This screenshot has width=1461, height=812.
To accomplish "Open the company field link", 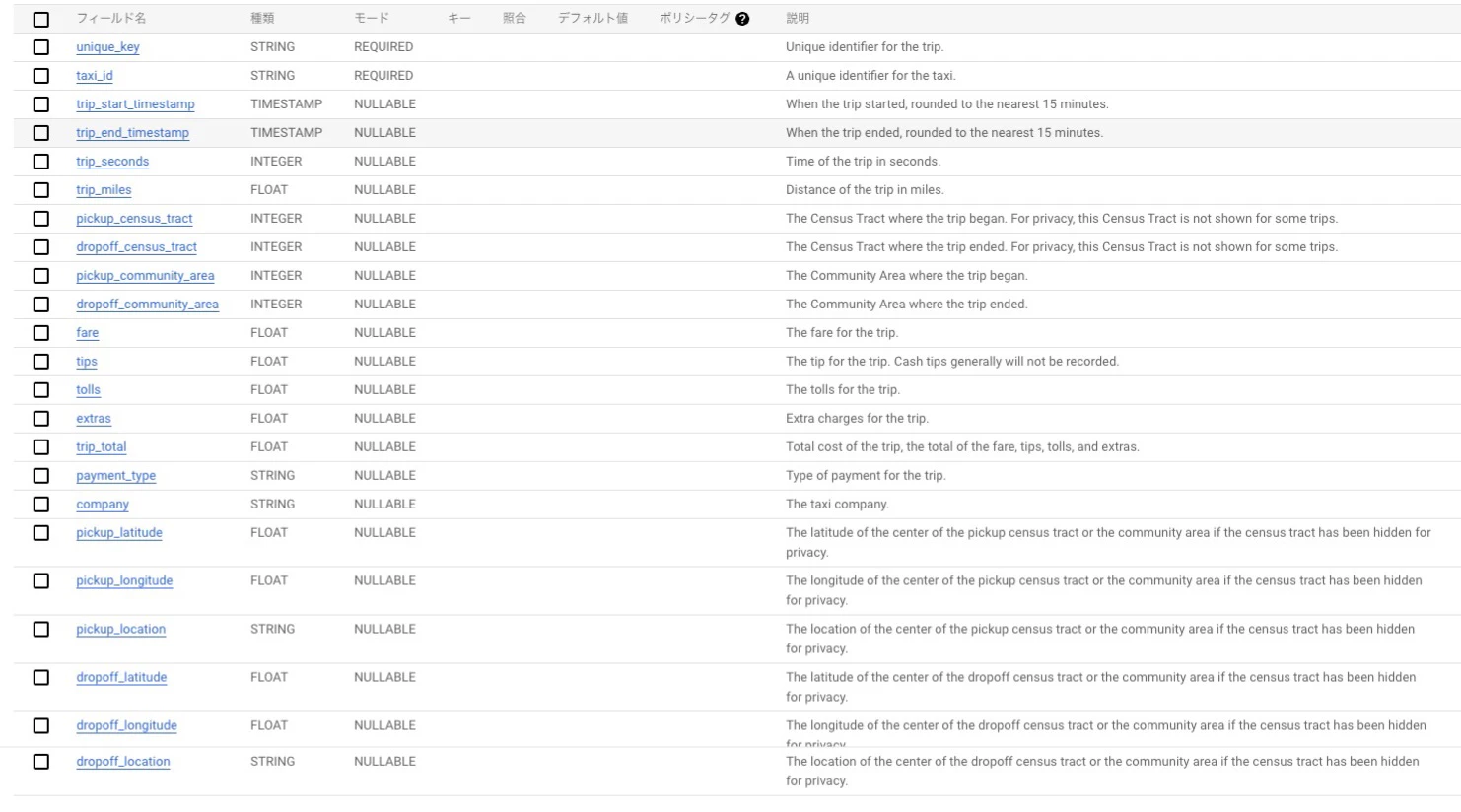I will tap(103, 505).
